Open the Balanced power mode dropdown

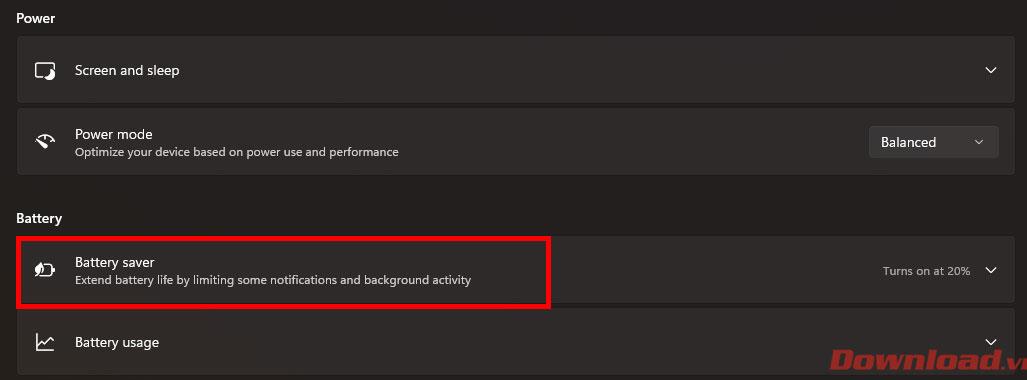point(933,142)
